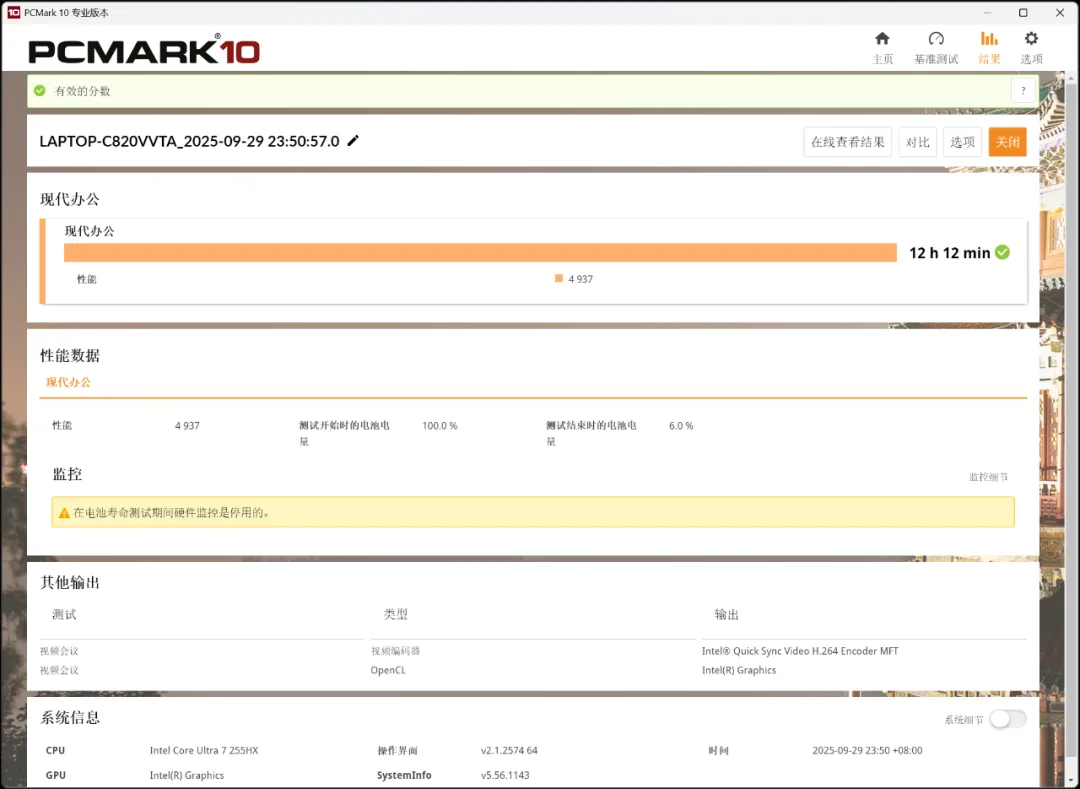This screenshot has width=1080, height=789.
Task: Click the PCMark 10 title bar app icon
Action: [13, 12]
